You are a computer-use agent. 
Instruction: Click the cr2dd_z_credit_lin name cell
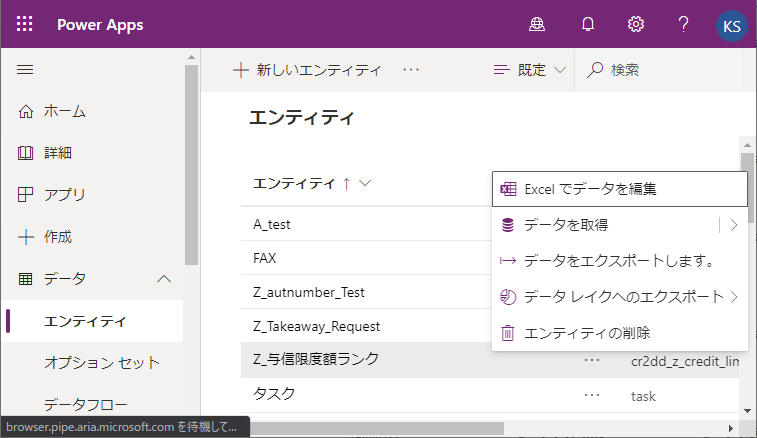pyautogui.click(x=685, y=361)
